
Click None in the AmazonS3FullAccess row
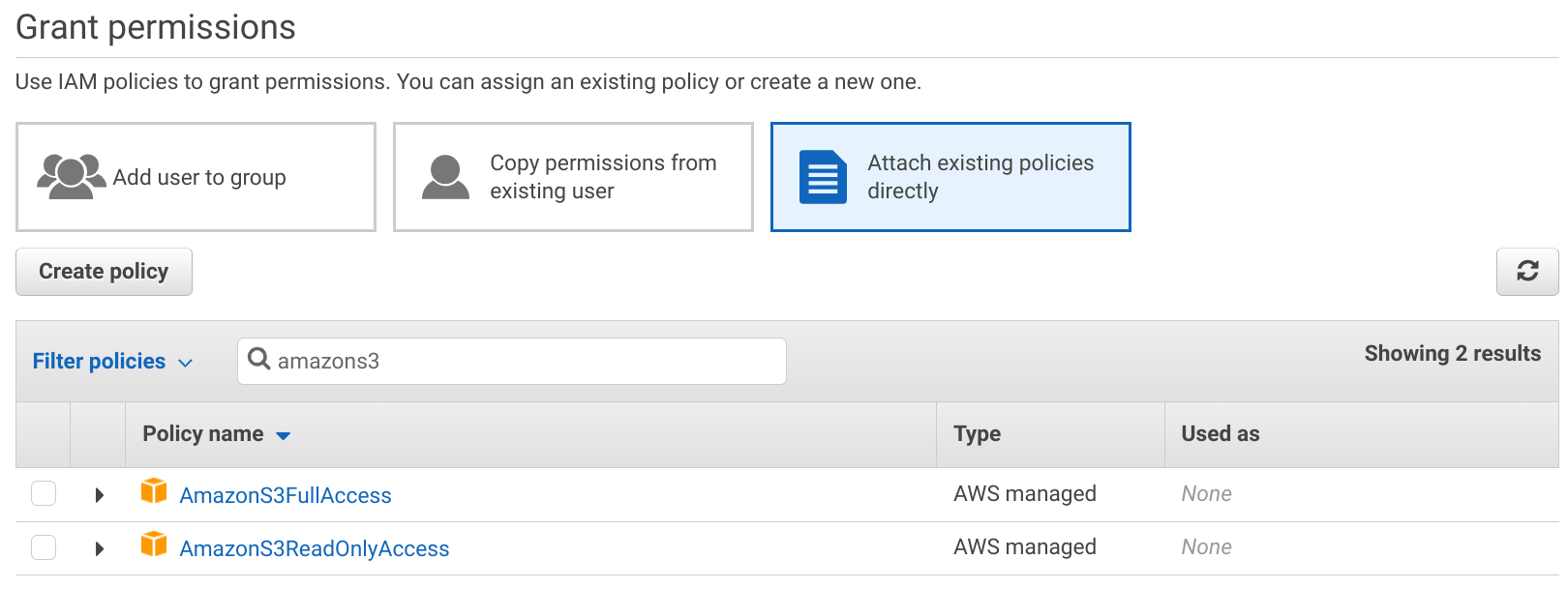click(x=1206, y=493)
